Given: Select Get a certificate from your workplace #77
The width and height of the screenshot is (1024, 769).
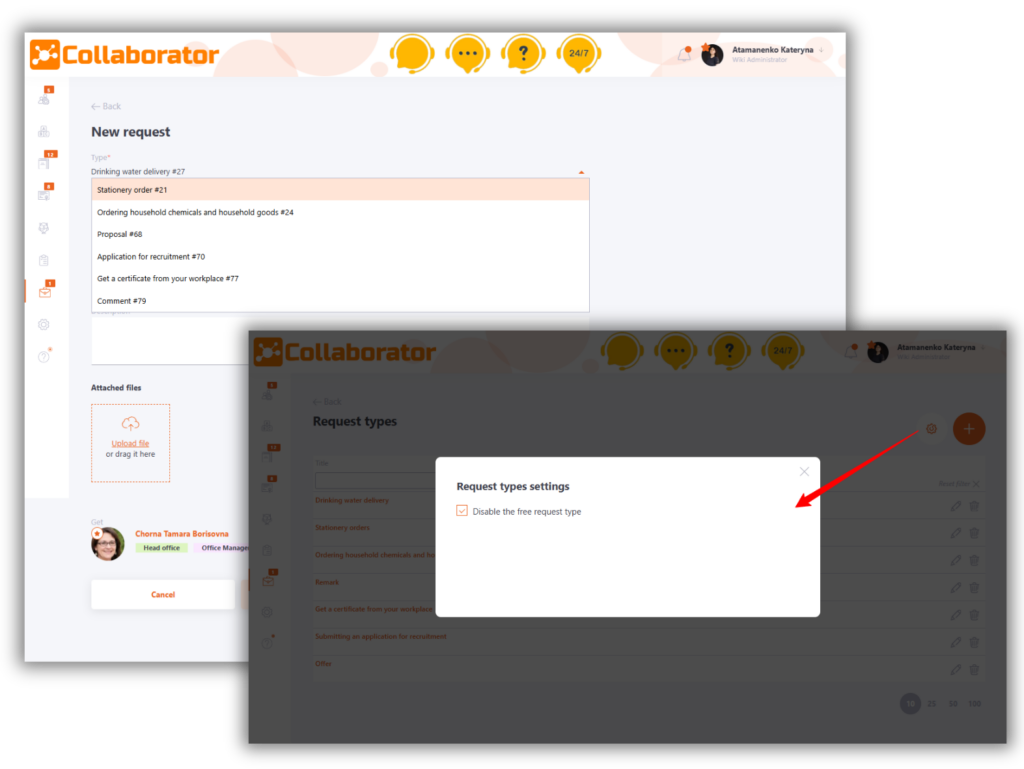Looking at the screenshot, I should tap(340, 279).
